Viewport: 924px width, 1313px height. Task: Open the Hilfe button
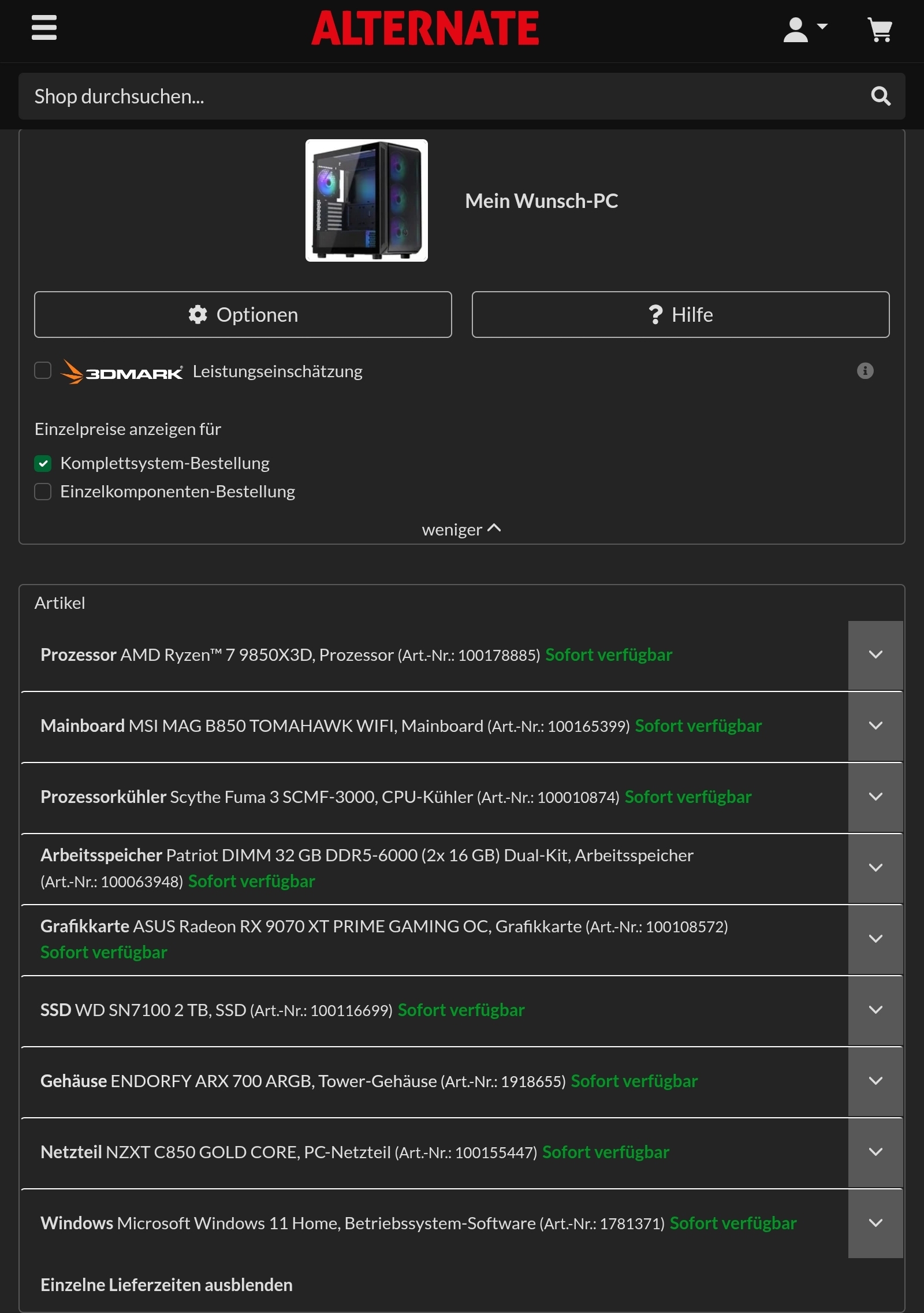coord(680,315)
